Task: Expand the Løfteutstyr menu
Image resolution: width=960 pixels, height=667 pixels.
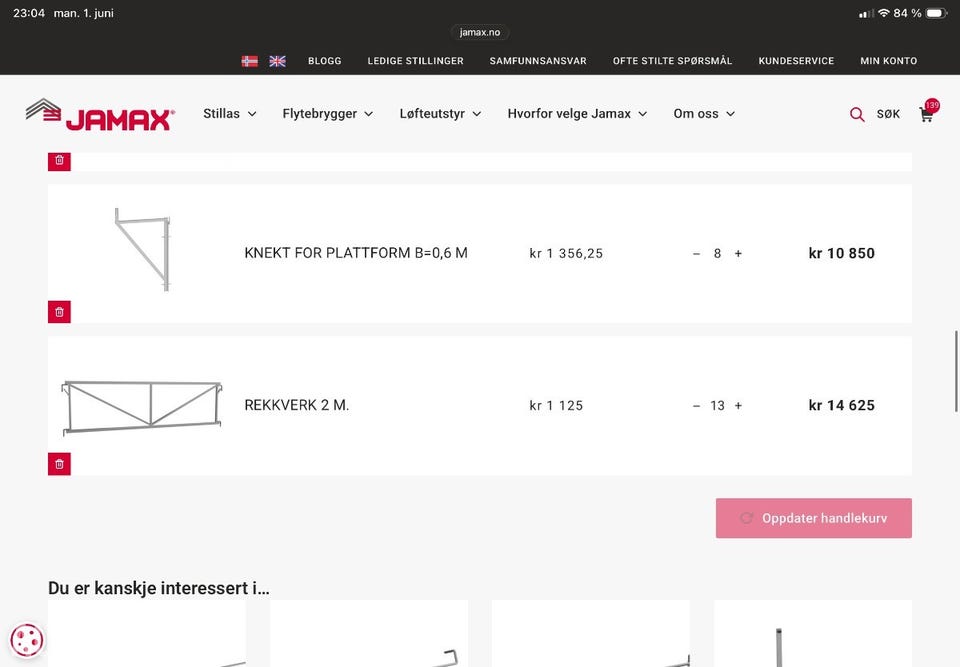Action: pyautogui.click(x=440, y=114)
